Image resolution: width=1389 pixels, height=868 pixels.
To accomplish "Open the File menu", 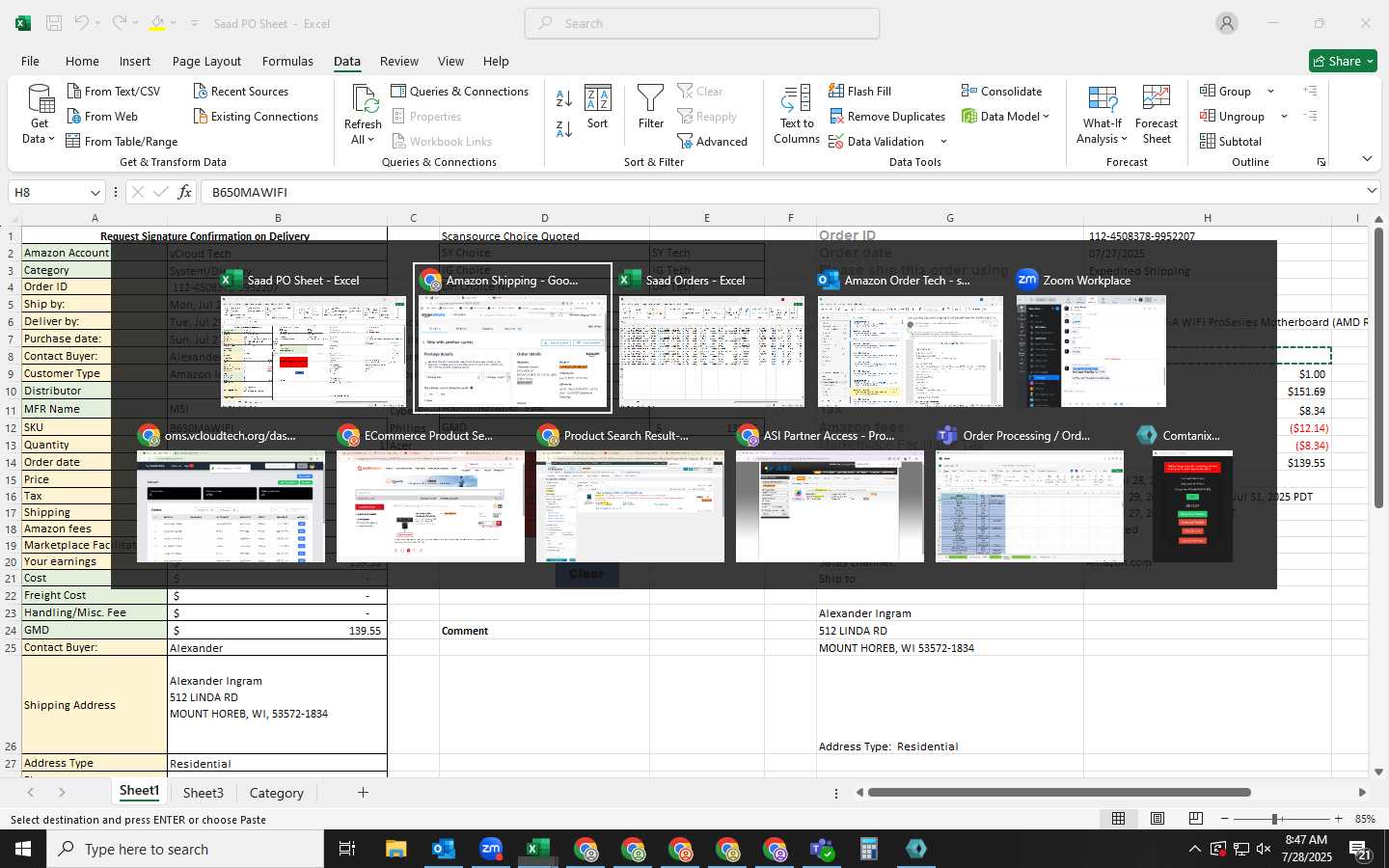I will click(30, 61).
